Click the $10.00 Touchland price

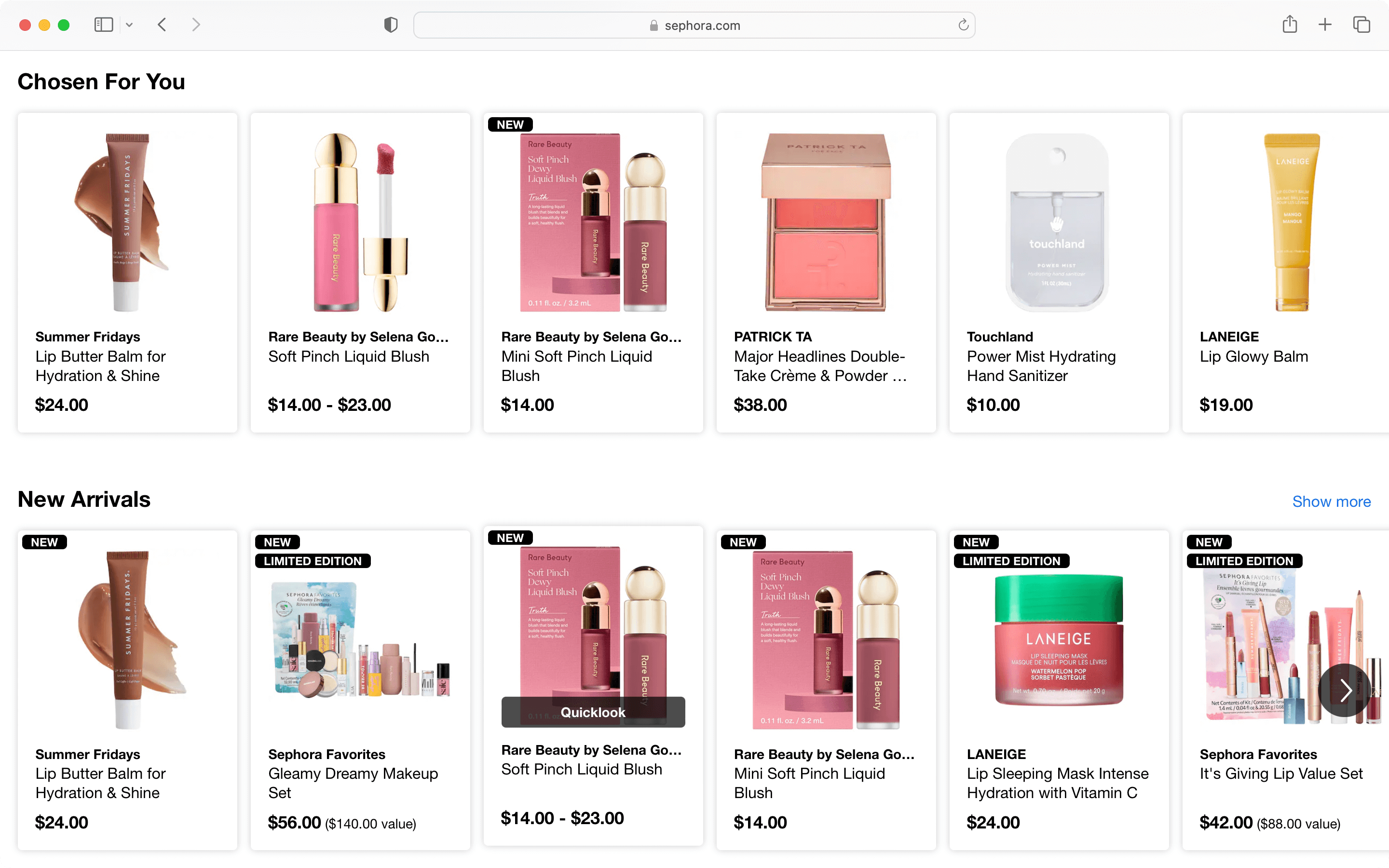pyautogui.click(x=993, y=405)
